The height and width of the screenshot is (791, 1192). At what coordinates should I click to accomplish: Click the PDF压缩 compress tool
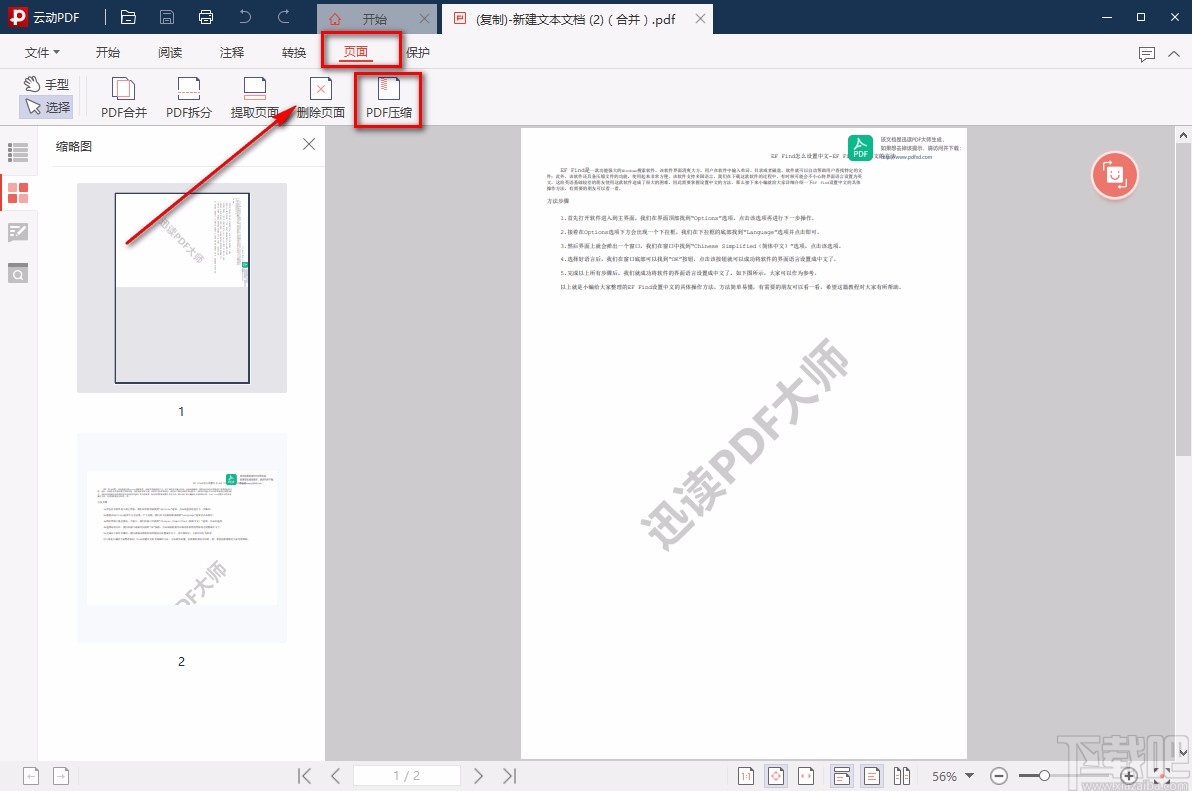pyautogui.click(x=388, y=98)
